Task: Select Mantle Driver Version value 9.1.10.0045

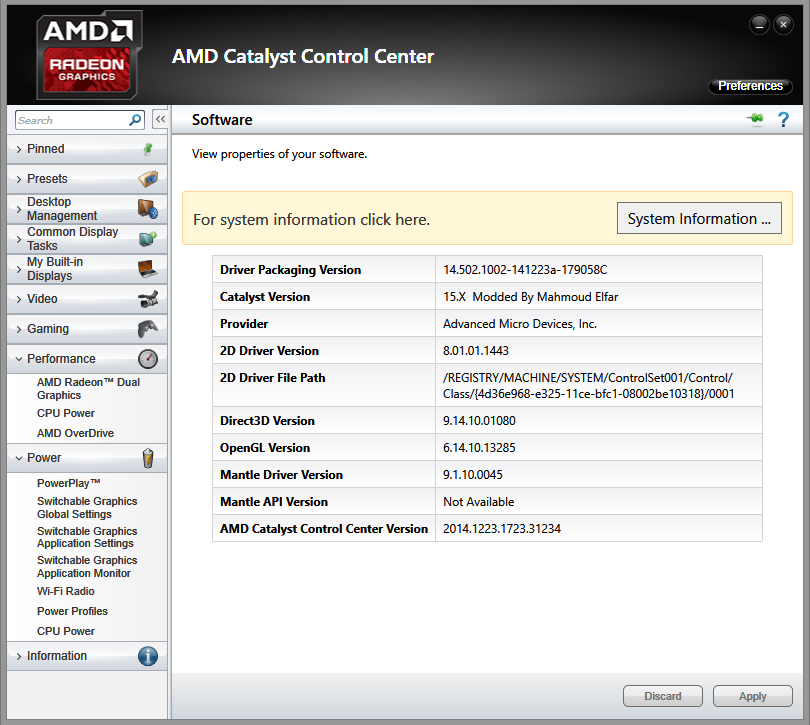Action: coord(473,474)
